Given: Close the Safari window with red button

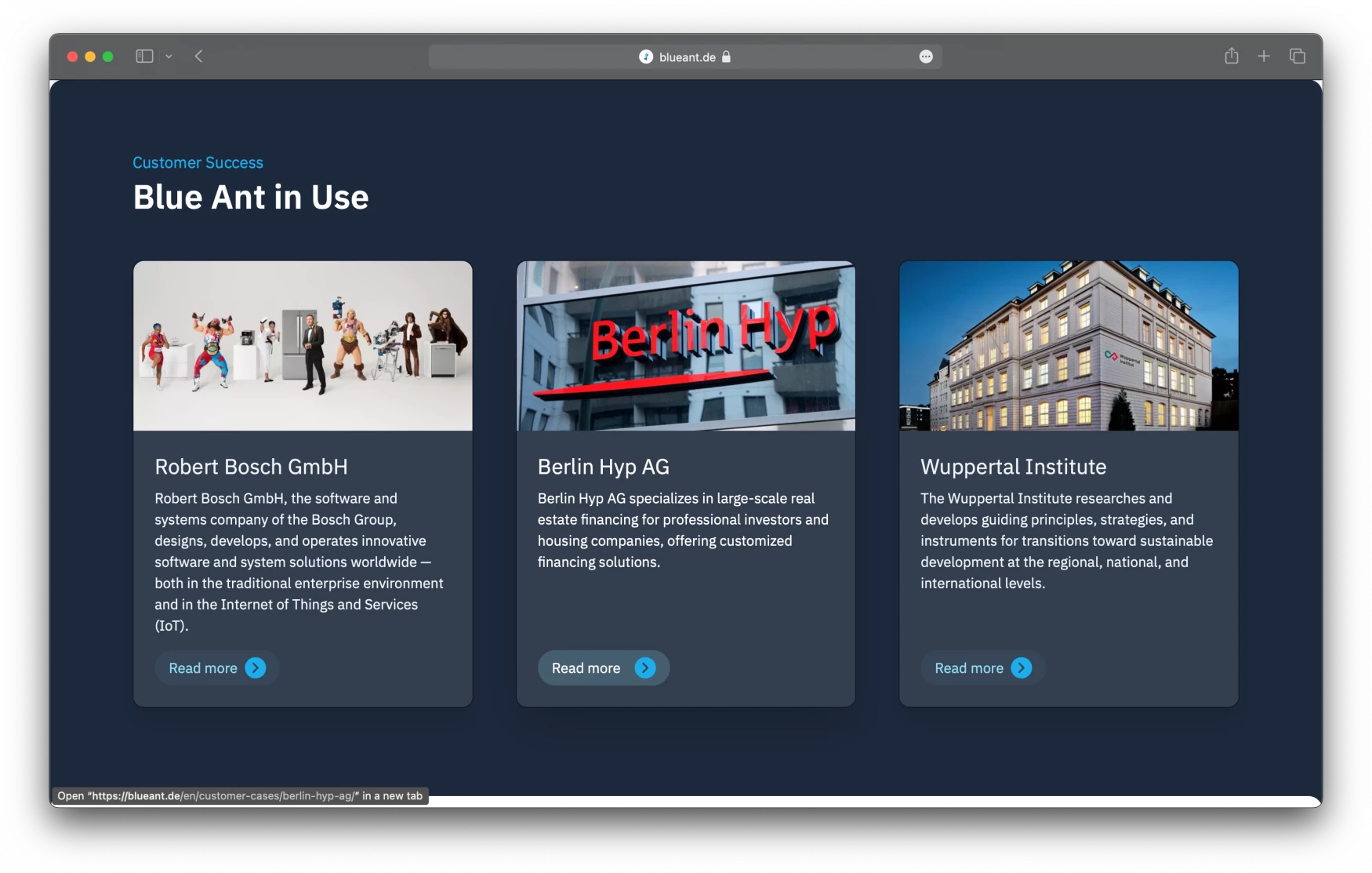Looking at the screenshot, I should pos(72,56).
